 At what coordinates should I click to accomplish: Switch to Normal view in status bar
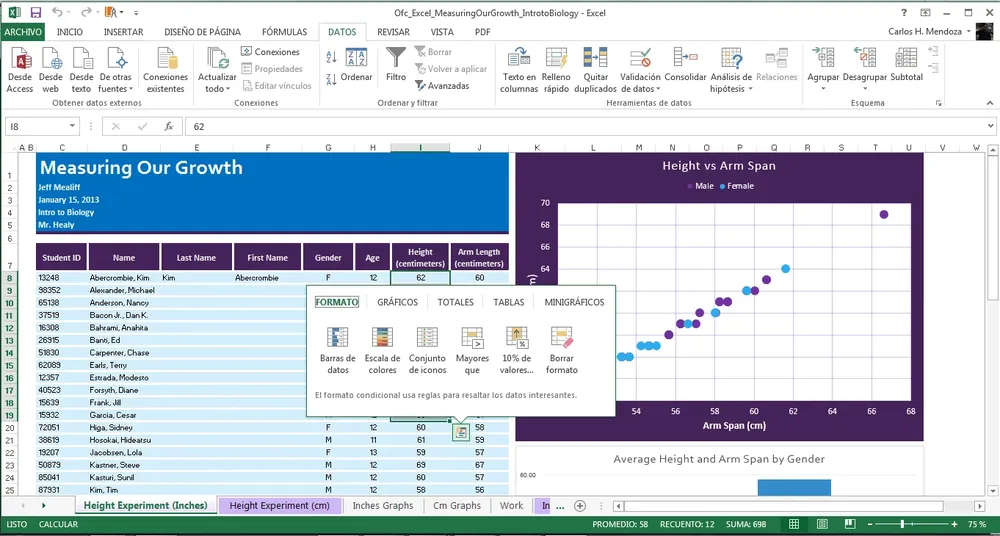coord(793,524)
